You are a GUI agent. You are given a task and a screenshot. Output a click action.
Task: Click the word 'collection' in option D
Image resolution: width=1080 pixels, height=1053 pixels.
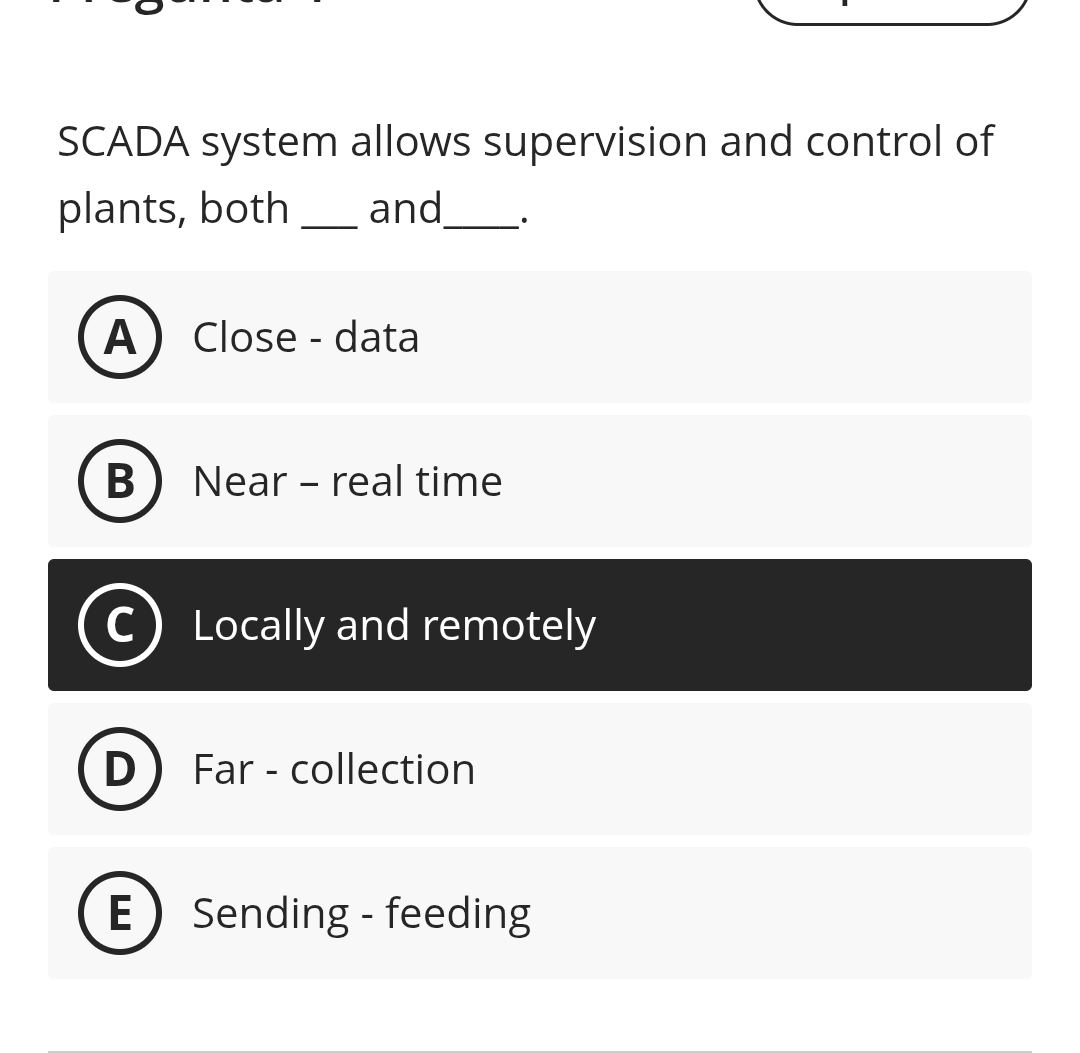pyautogui.click(x=382, y=769)
